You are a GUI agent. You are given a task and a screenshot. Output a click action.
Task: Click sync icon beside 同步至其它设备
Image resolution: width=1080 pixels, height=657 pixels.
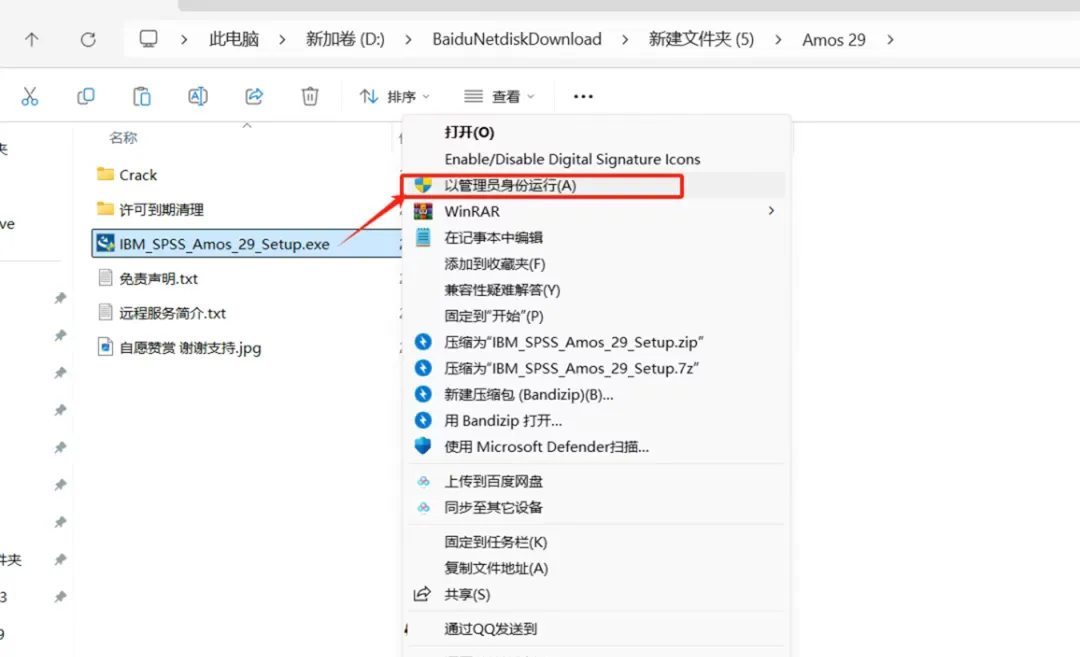pos(423,508)
